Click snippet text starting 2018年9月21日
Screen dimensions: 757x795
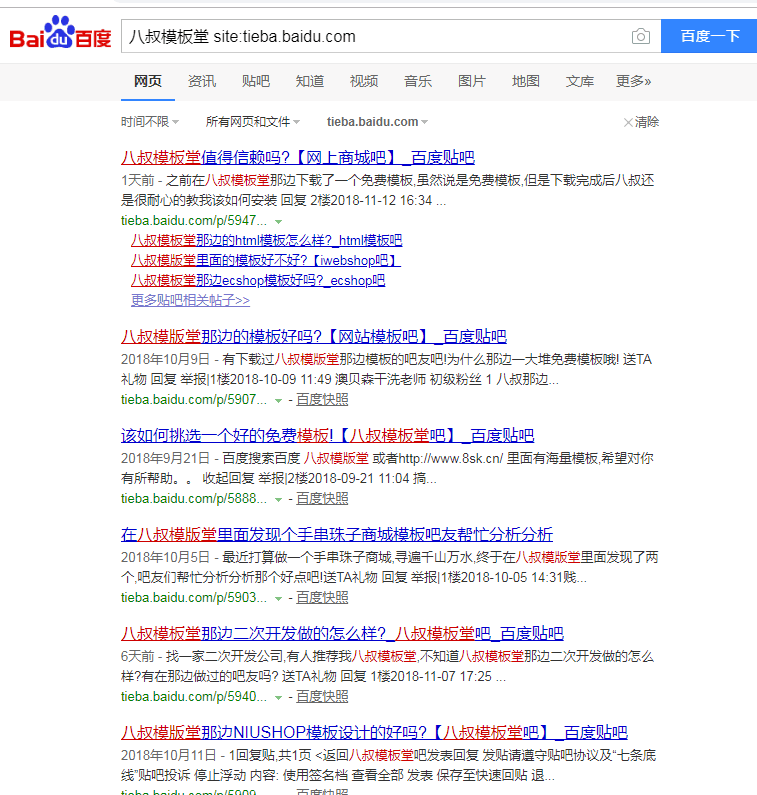point(387,468)
